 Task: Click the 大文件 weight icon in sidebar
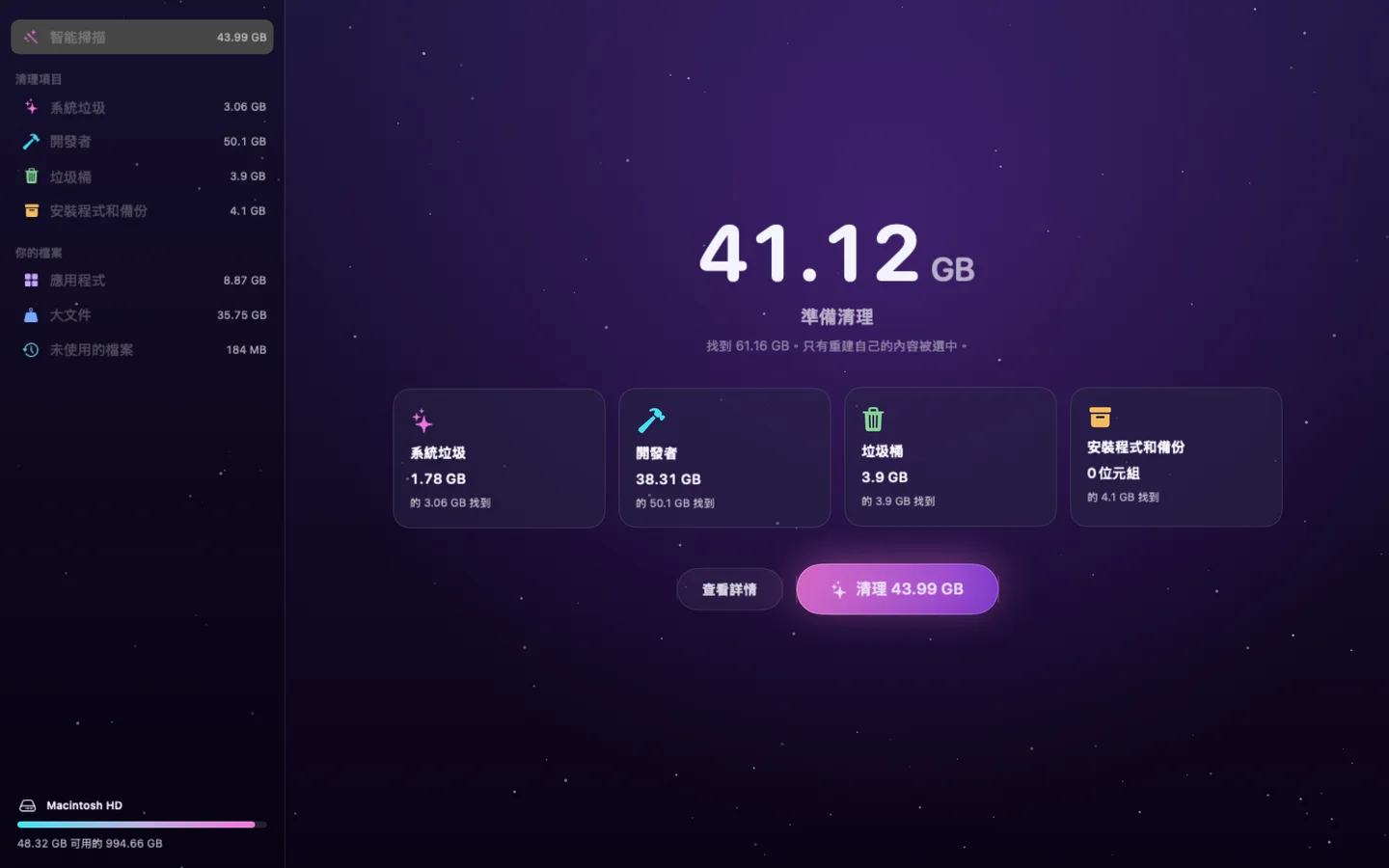(31, 315)
